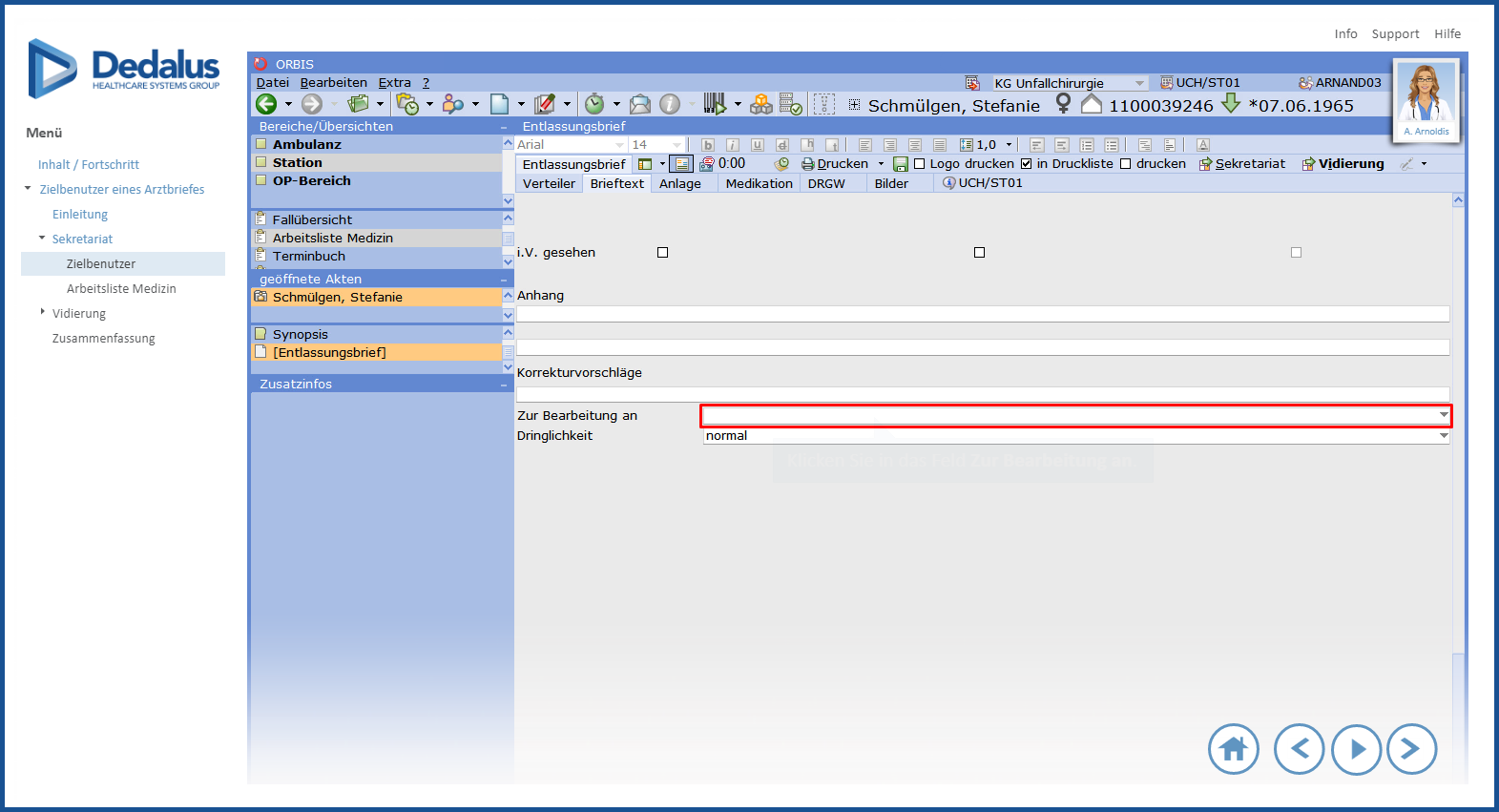Enable the Logo drucken checkbox
This screenshot has width=1499, height=812.
920,164
